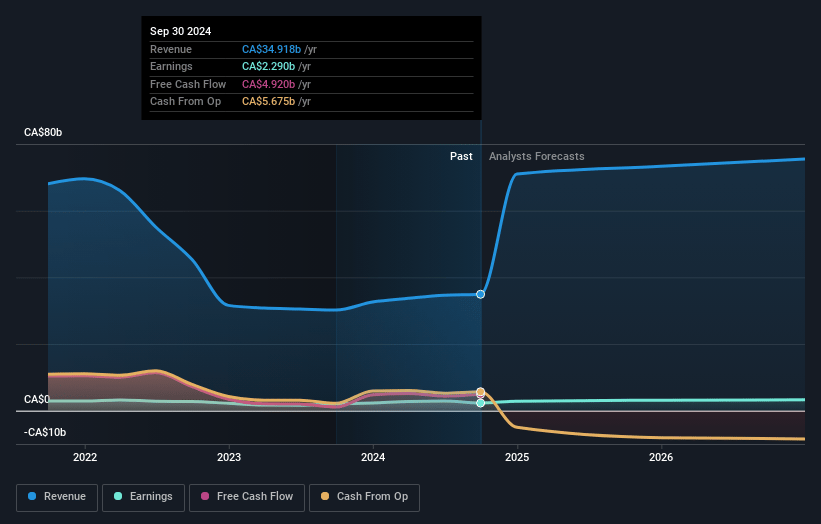Click the CA$5.675b cash from op value
This screenshot has width=821, height=524.
[x=269, y=102]
